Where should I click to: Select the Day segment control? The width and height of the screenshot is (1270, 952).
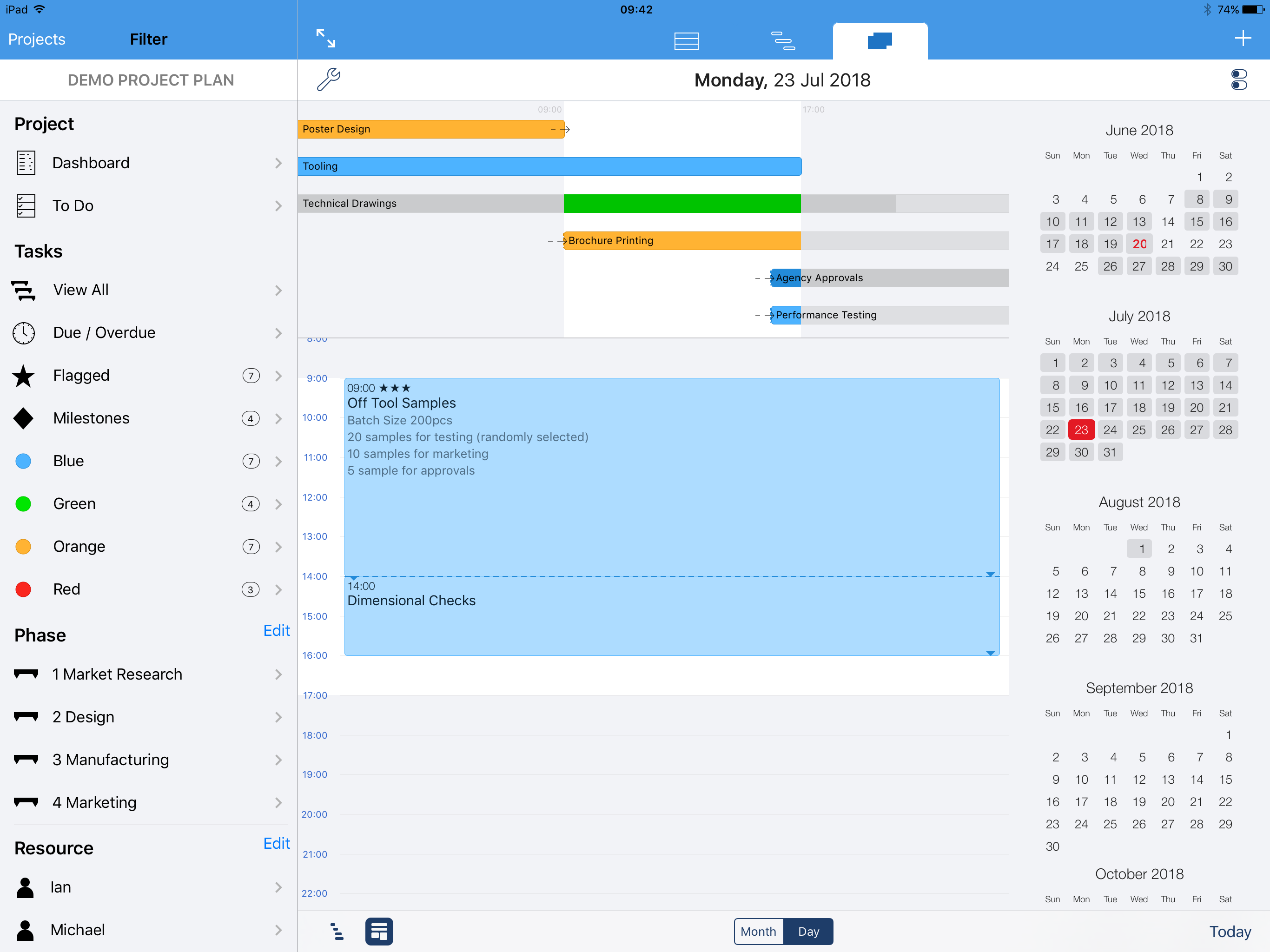pos(808,932)
